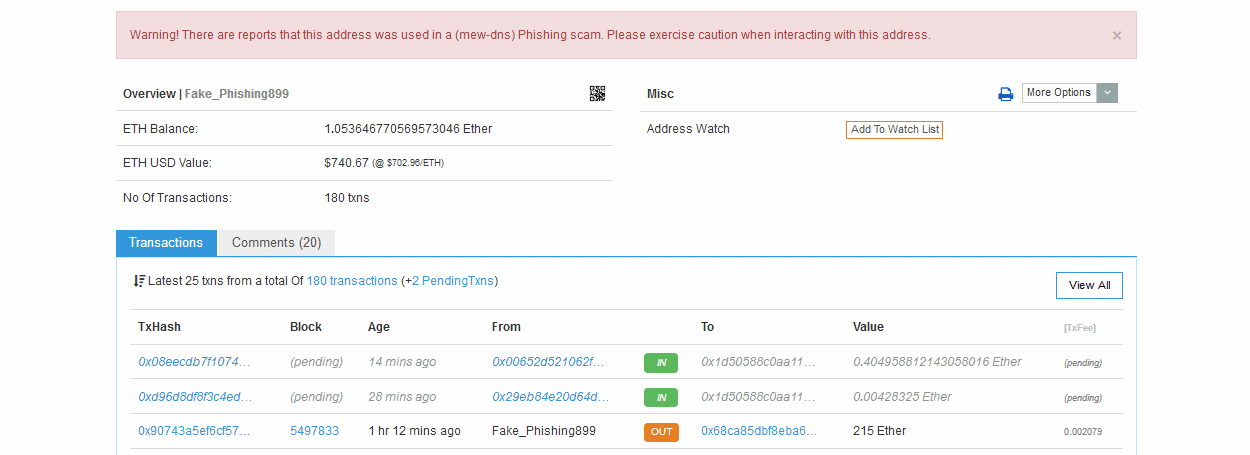
Task: Open block 5497833 link
Action: click(314, 431)
